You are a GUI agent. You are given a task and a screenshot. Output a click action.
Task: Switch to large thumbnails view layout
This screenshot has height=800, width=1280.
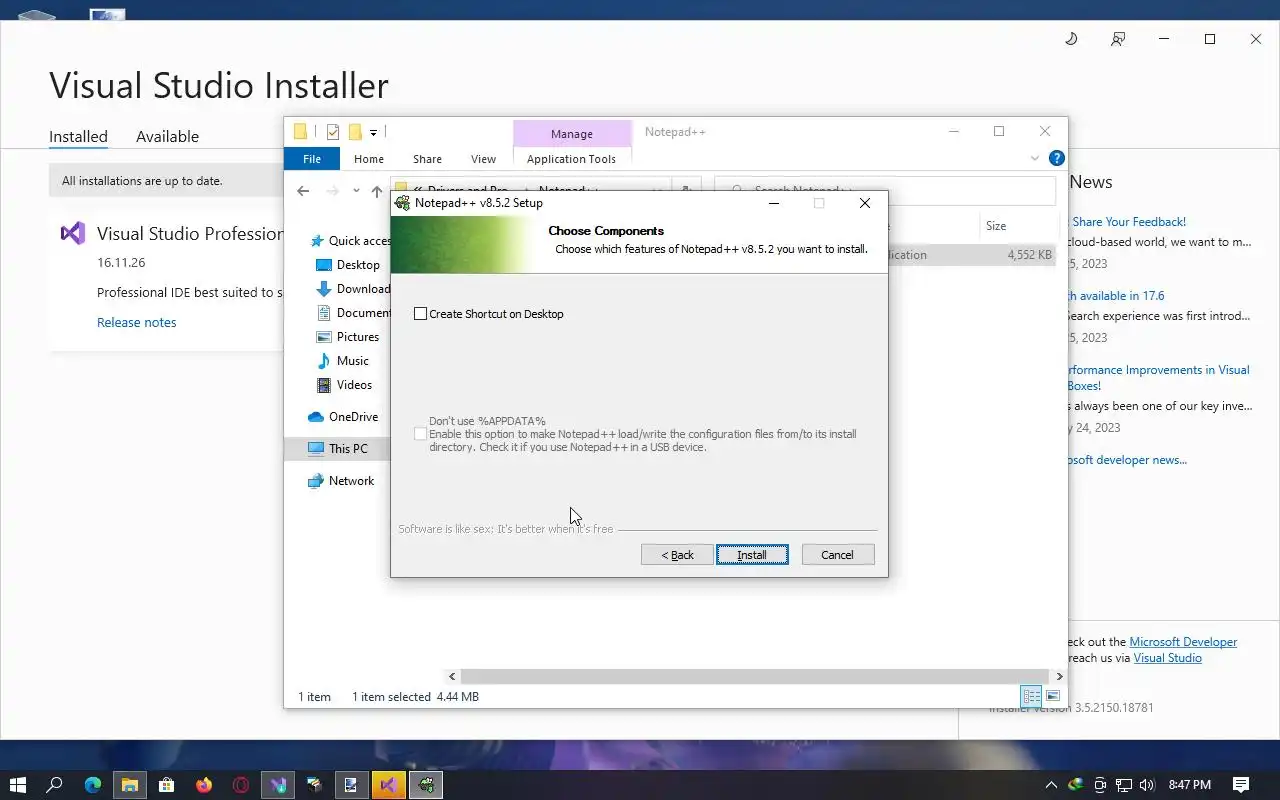tap(1052, 696)
